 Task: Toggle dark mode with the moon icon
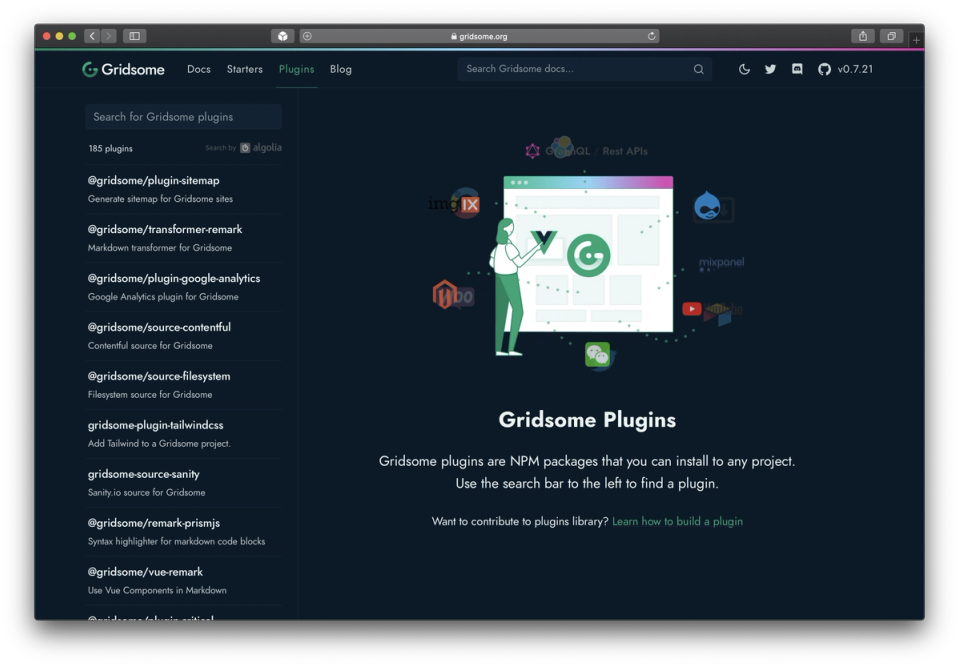tap(744, 69)
